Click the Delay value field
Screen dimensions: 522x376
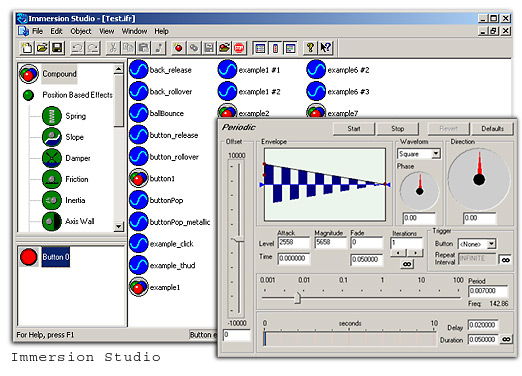[483, 325]
